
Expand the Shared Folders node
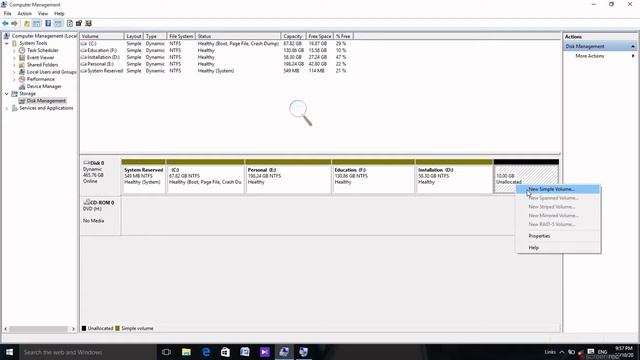(14, 64)
